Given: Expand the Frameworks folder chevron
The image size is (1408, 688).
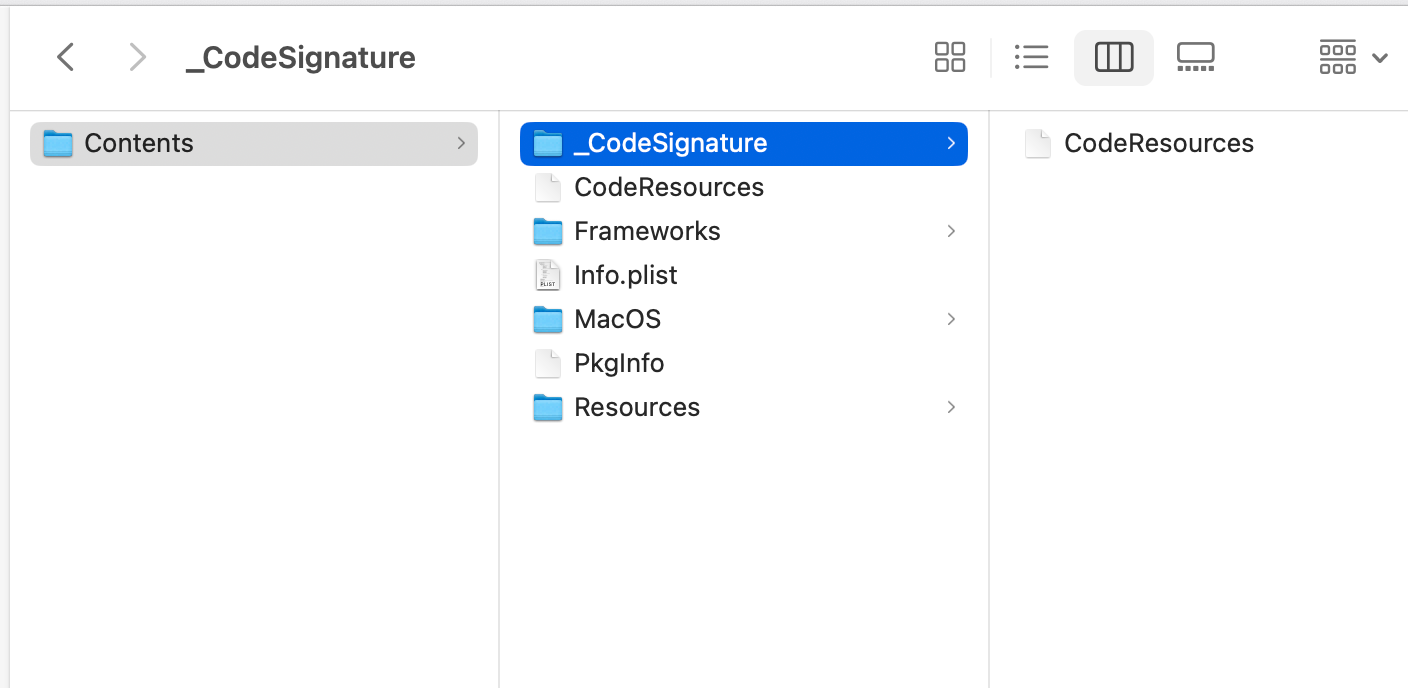Looking at the screenshot, I should (x=951, y=231).
